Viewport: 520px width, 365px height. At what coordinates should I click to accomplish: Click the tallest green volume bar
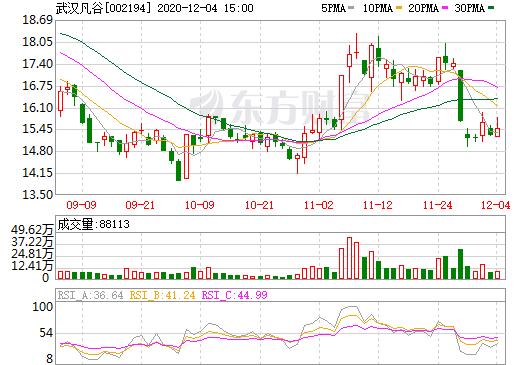[x=460, y=264]
